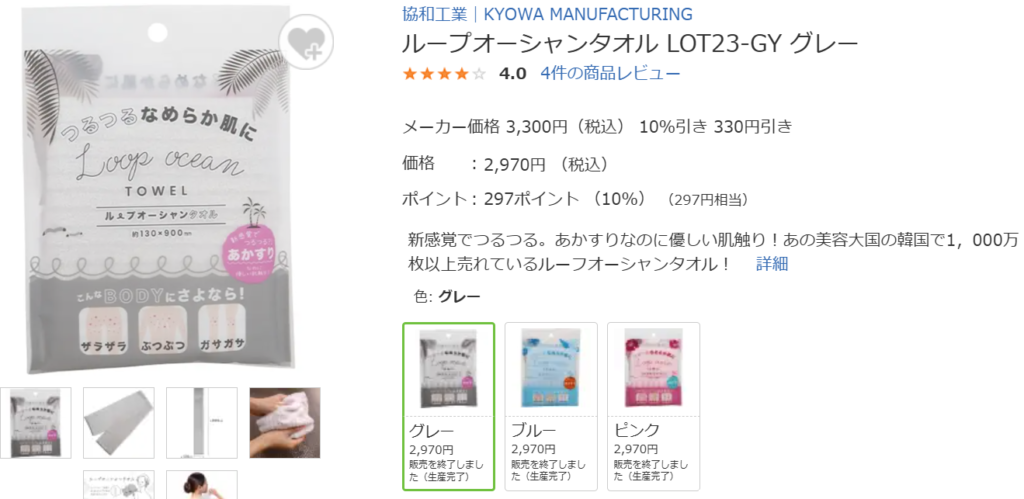Viewport: 1024px width, 499px height.
Task: Click the main Loop Ocean towel image
Action: (x=160, y=189)
